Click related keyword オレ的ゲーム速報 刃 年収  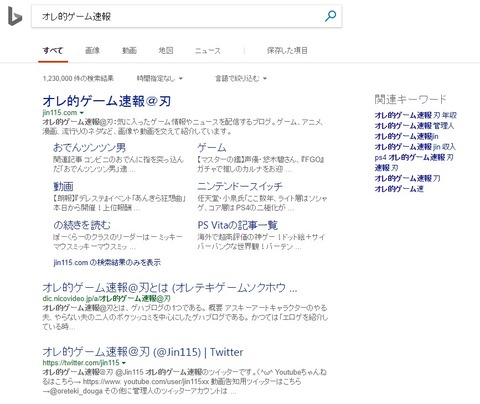click(x=415, y=115)
